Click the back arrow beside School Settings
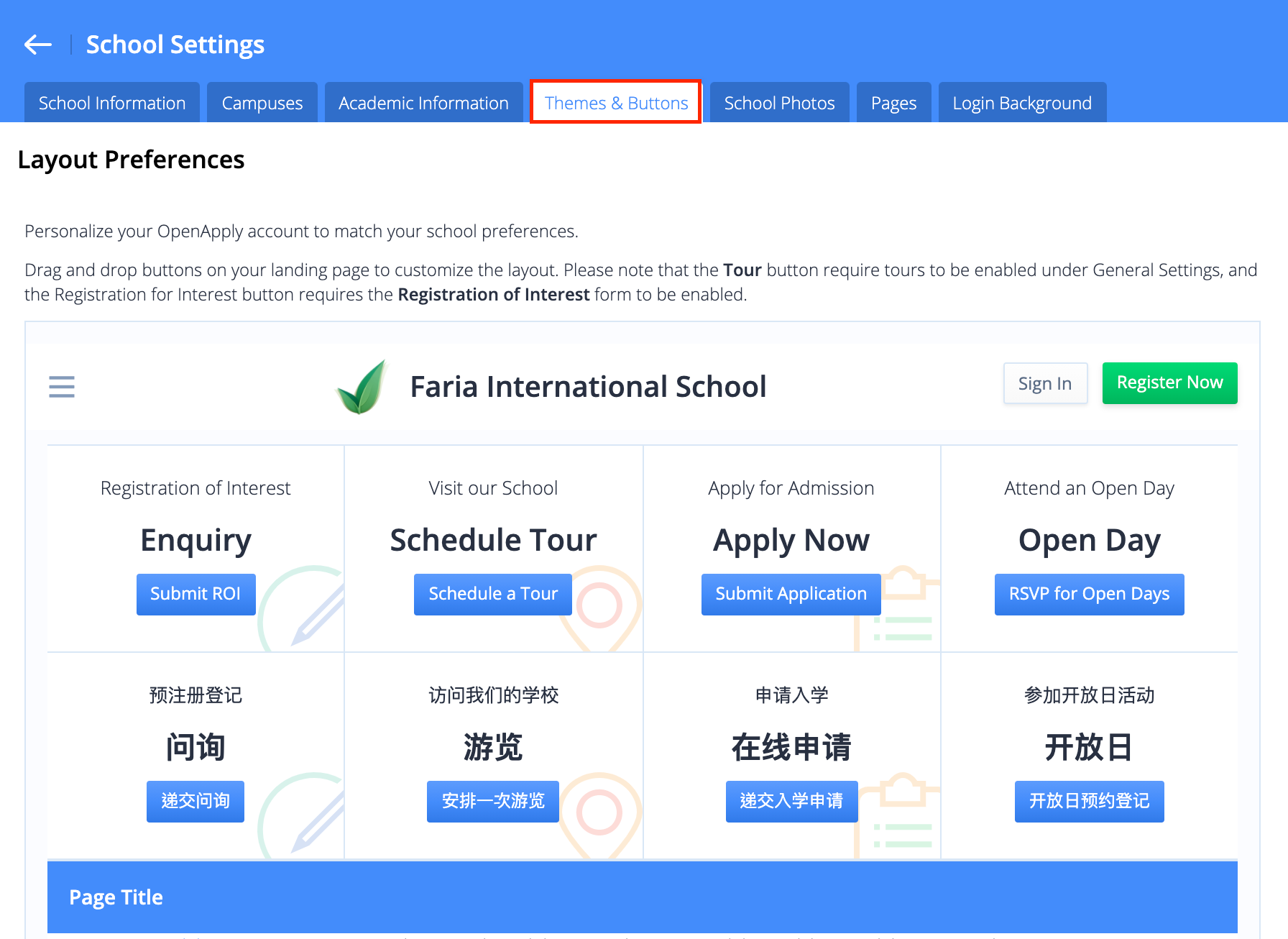The image size is (1288, 939). (38, 45)
